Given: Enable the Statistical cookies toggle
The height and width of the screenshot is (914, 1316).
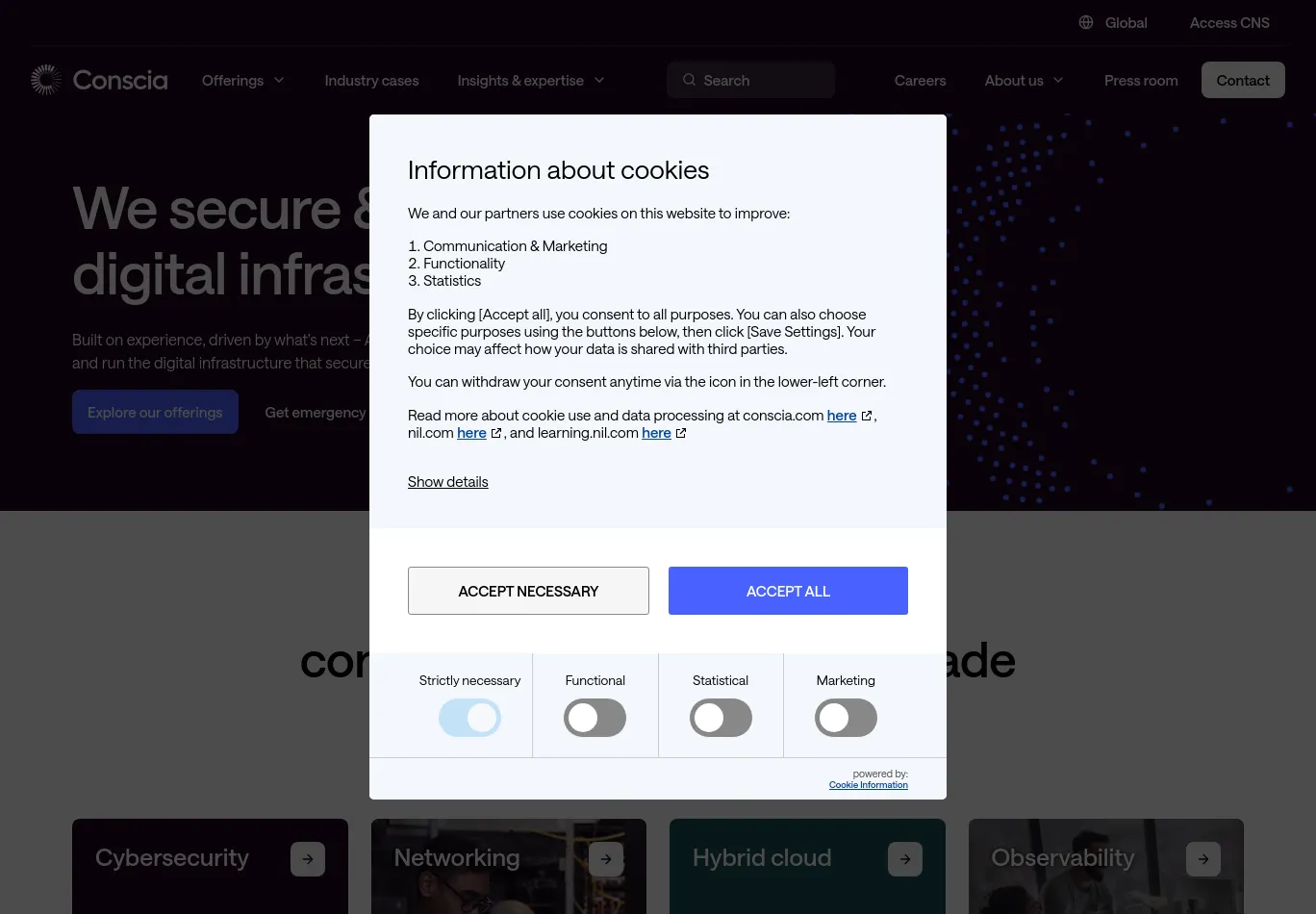Looking at the screenshot, I should click(721, 718).
